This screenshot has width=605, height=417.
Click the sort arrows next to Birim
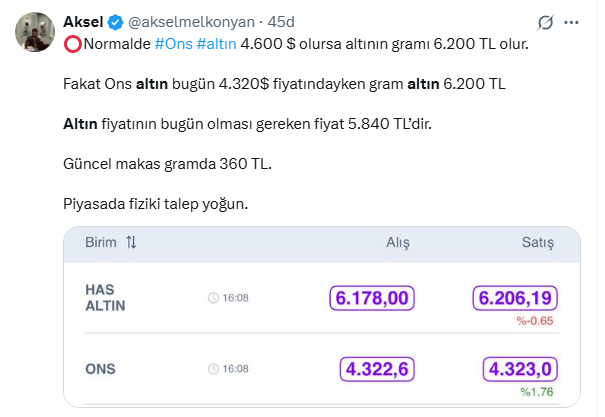(x=131, y=243)
